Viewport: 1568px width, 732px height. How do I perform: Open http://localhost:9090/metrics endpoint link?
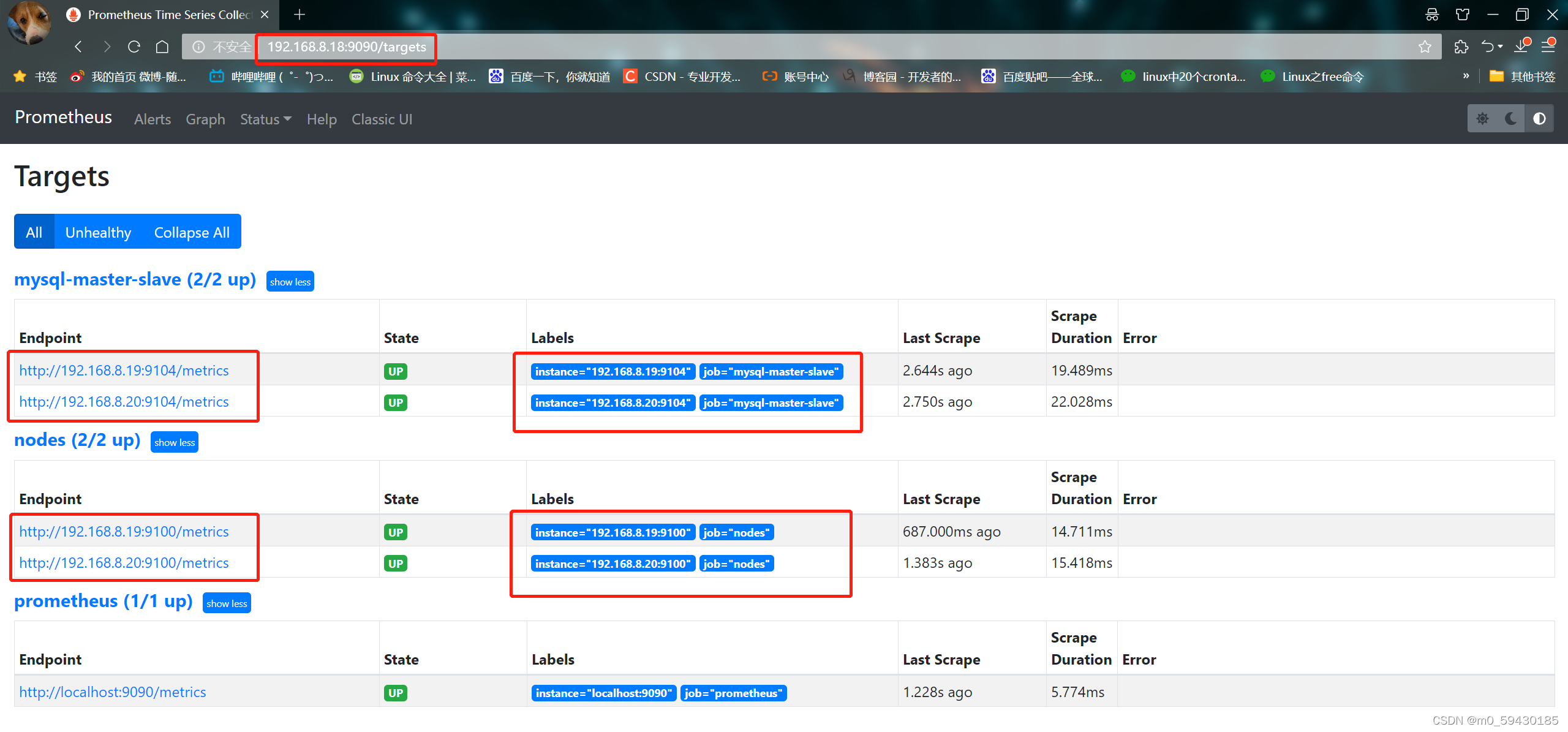[x=113, y=692]
